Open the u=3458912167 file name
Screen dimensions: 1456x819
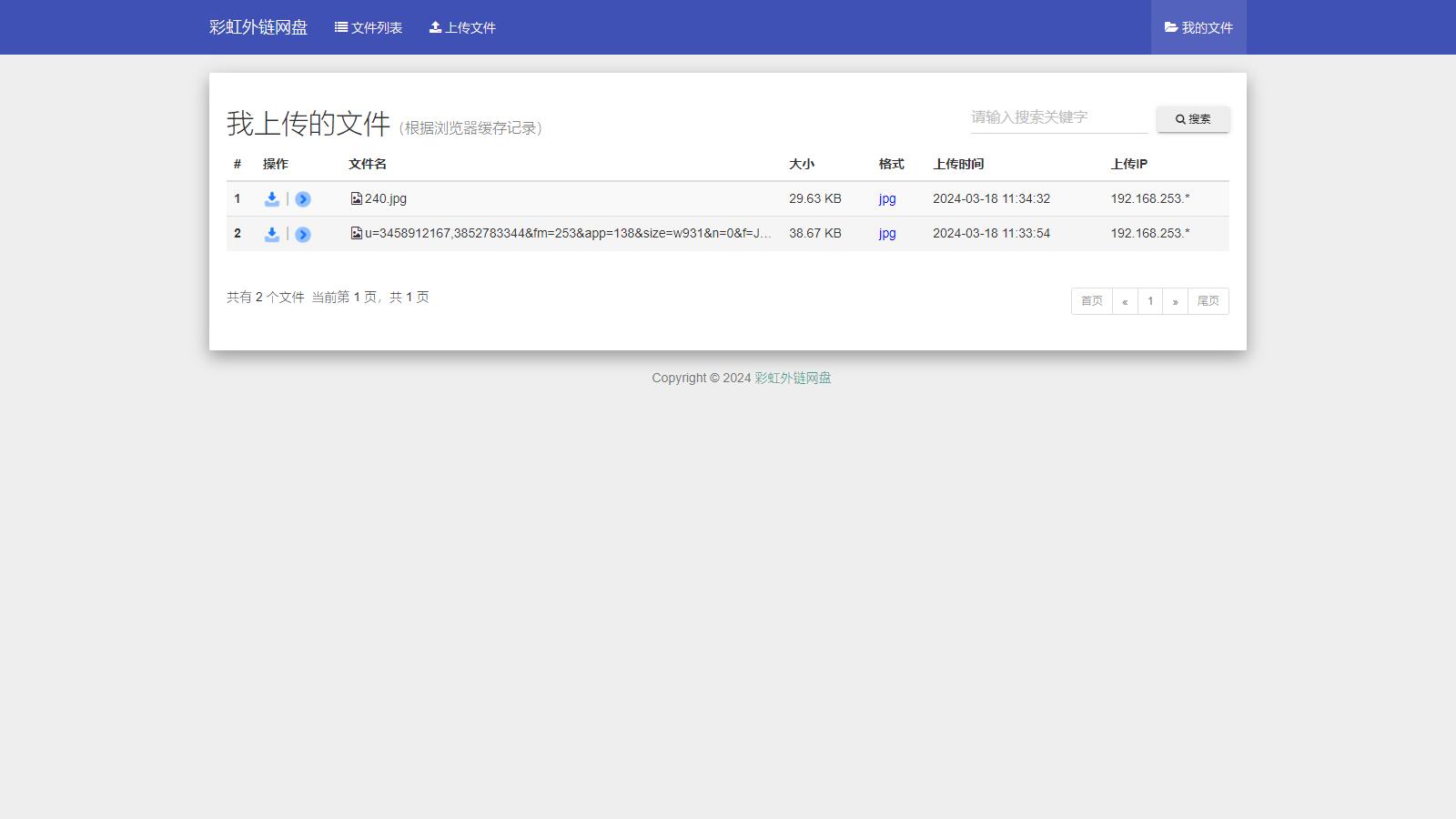[x=567, y=233]
